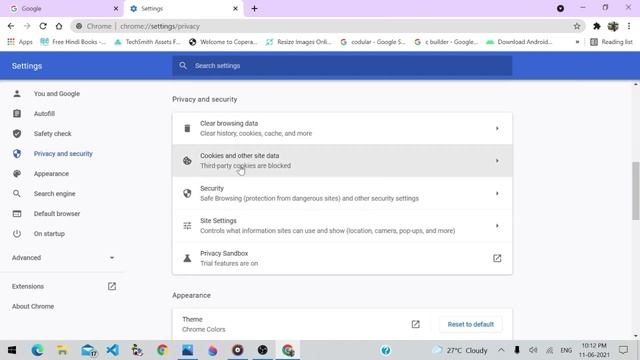Viewport: 640px width, 360px height.
Task: Open On startup section
Action: click(49, 233)
